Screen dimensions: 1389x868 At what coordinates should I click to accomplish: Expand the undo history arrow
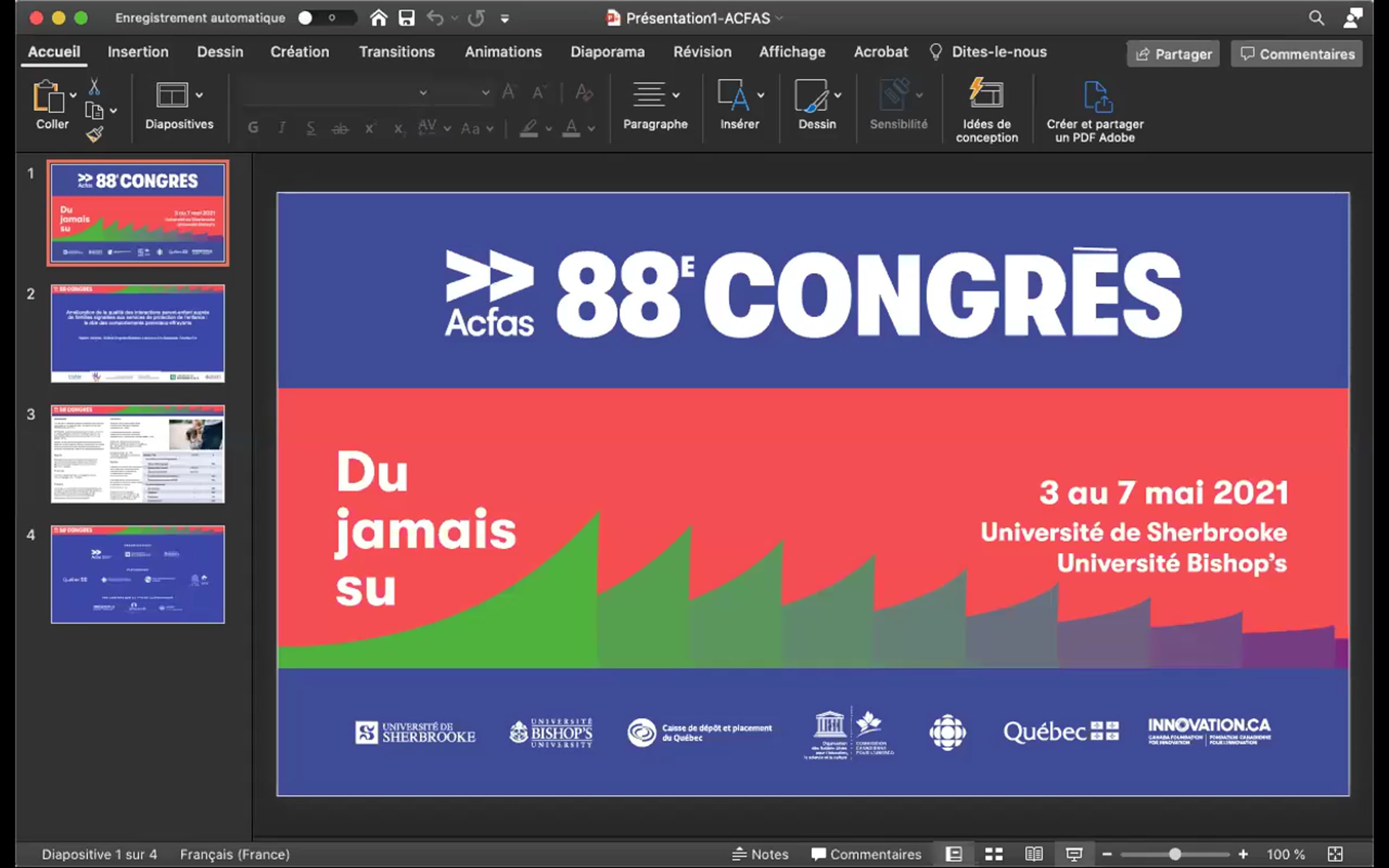454,19
